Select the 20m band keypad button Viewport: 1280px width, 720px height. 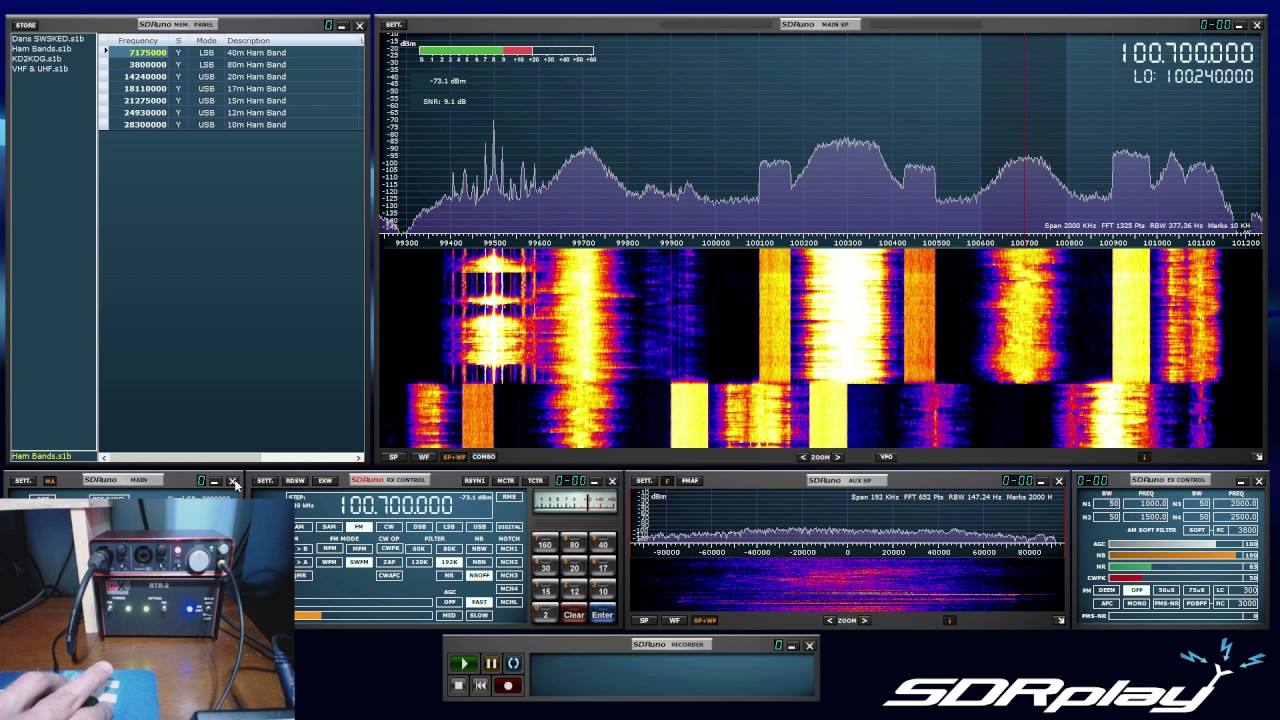(x=574, y=567)
